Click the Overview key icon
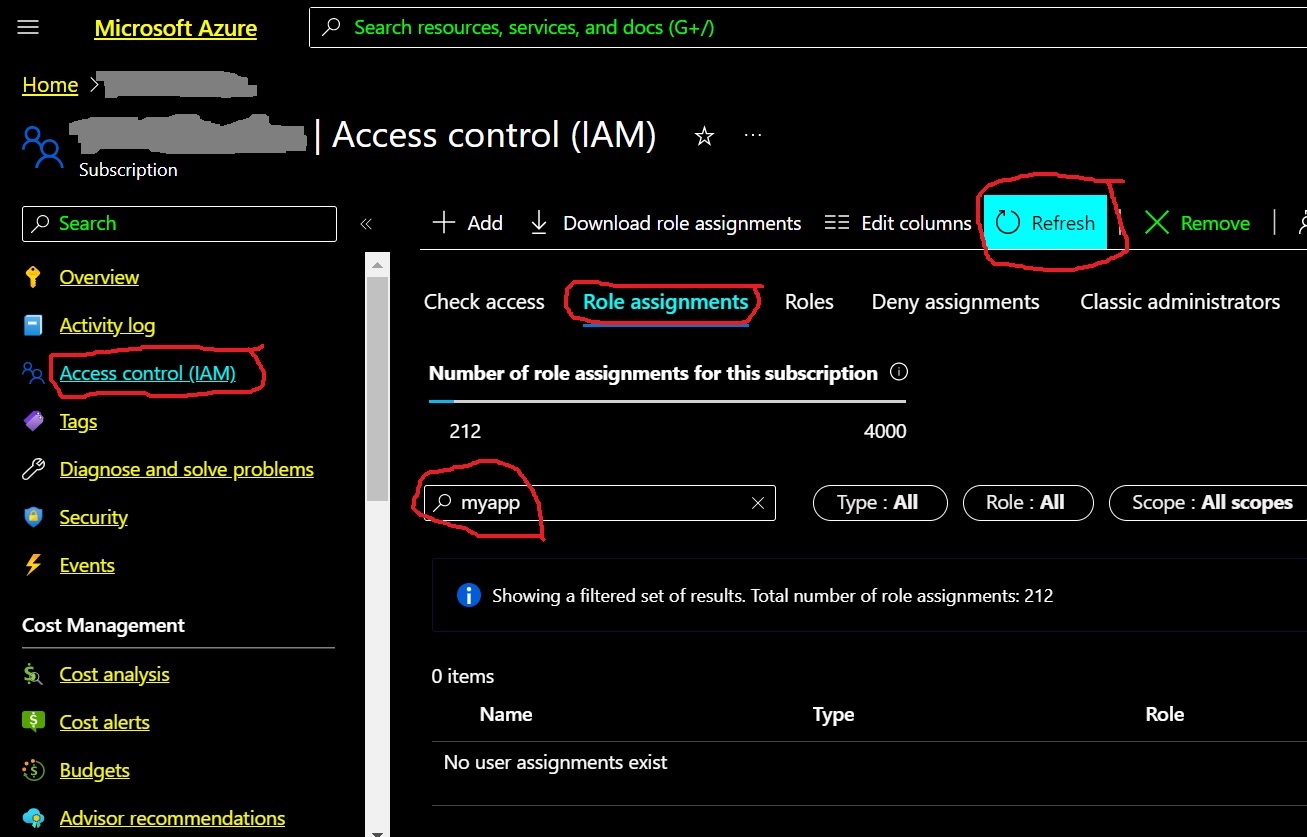 point(33,277)
